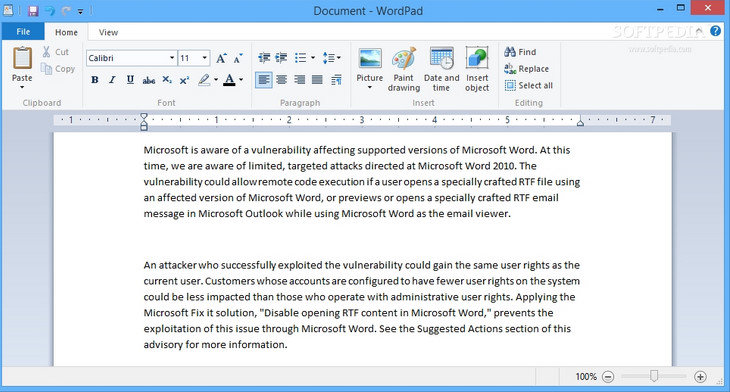Open Replace dialog
730x392 pixels.
coord(527,69)
